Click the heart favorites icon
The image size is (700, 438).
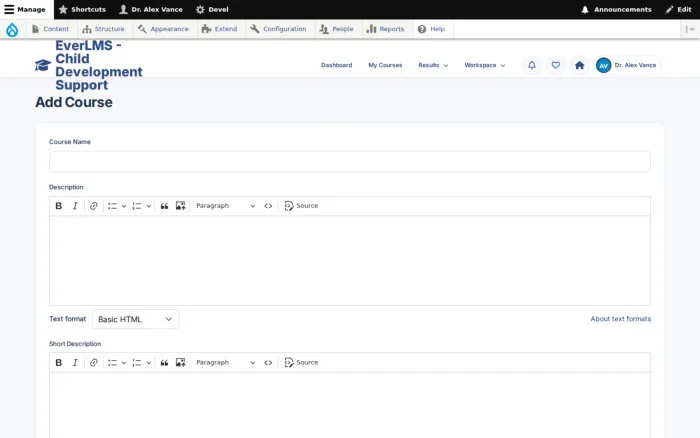pos(555,65)
